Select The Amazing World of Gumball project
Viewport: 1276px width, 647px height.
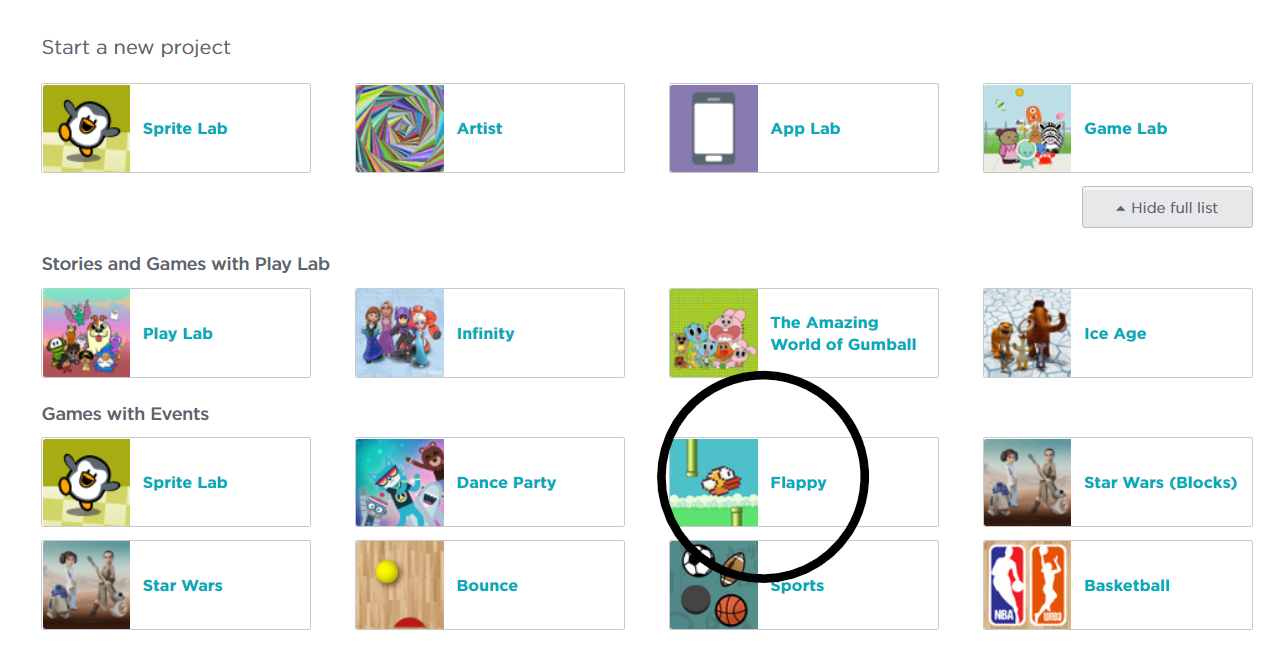pyautogui.click(x=843, y=333)
